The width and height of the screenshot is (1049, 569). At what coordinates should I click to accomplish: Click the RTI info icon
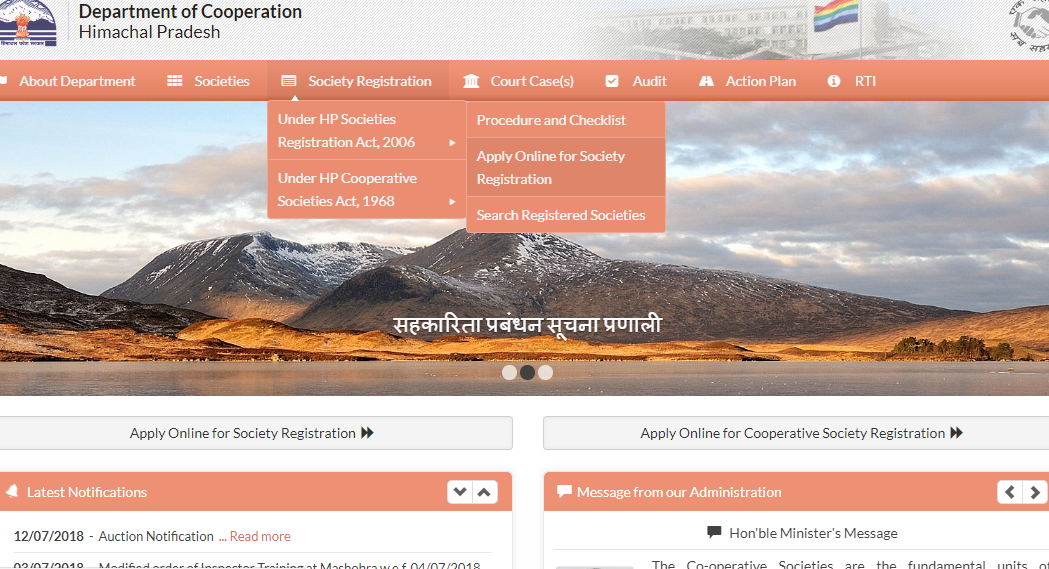(834, 81)
